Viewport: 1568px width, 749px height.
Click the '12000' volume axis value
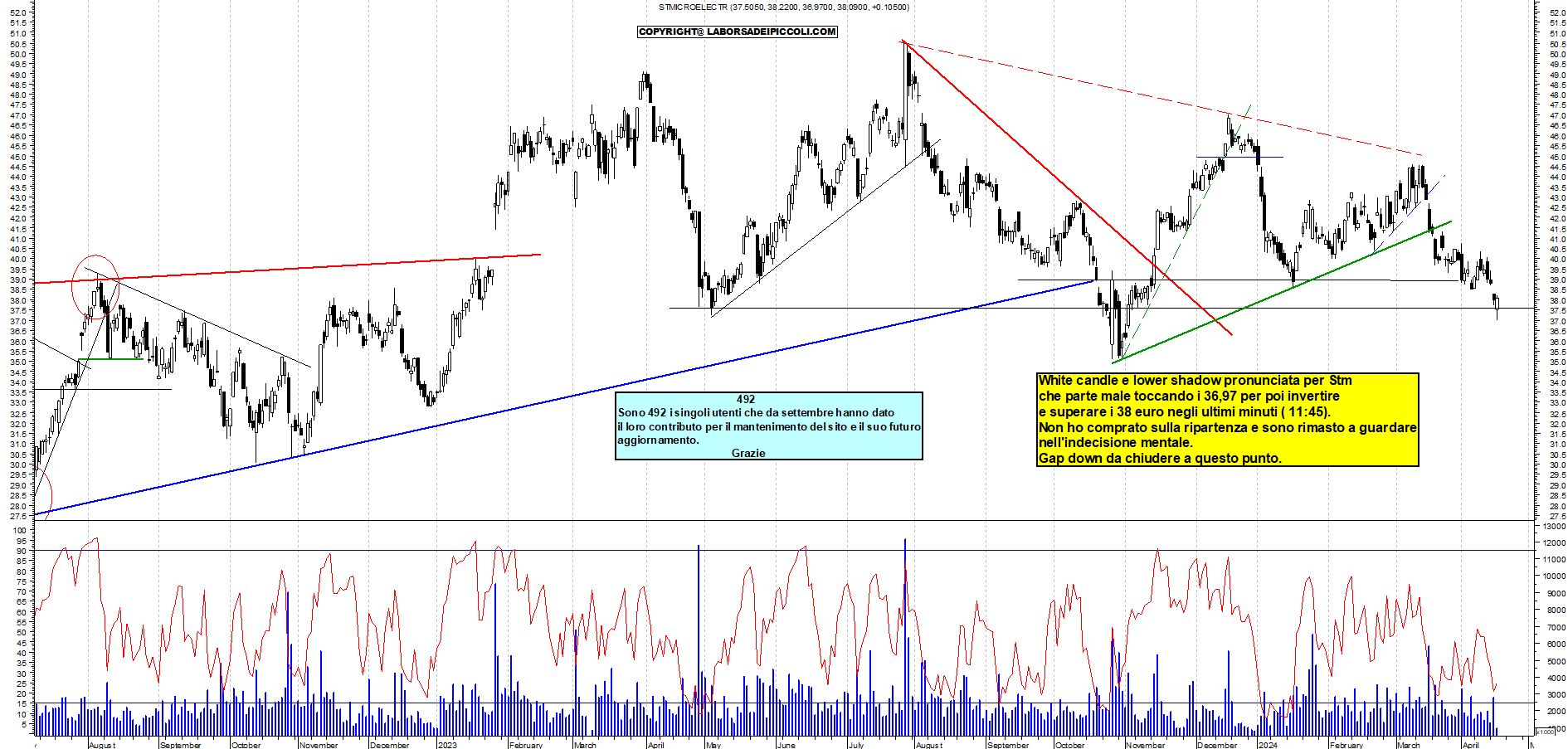pyautogui.click(x=1554, y=542)
